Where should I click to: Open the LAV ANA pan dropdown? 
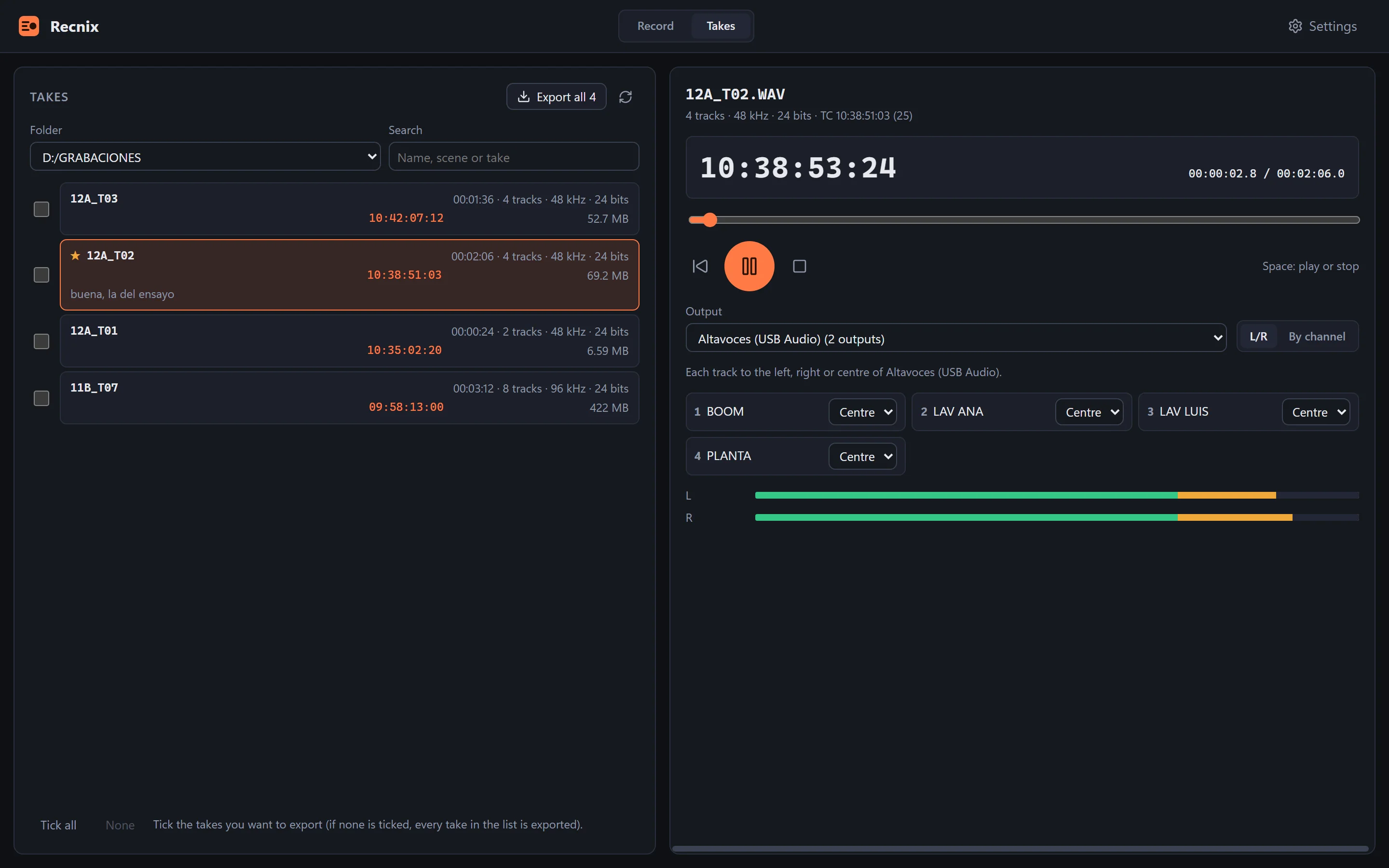click(1089, 412)
